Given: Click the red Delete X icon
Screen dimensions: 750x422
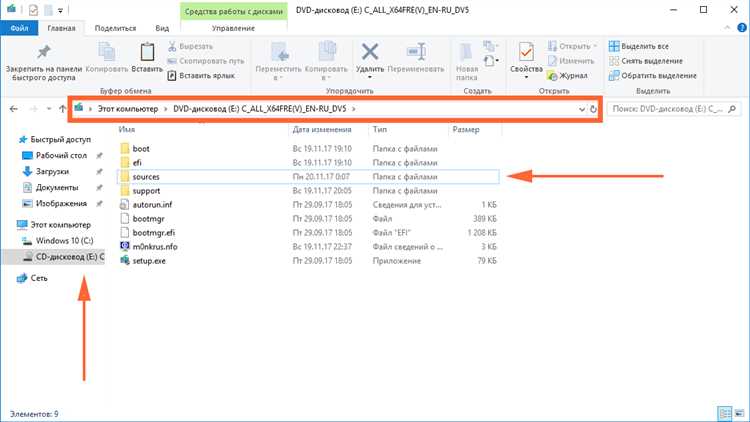Looking at the screenshot, I should click(370, 52).
